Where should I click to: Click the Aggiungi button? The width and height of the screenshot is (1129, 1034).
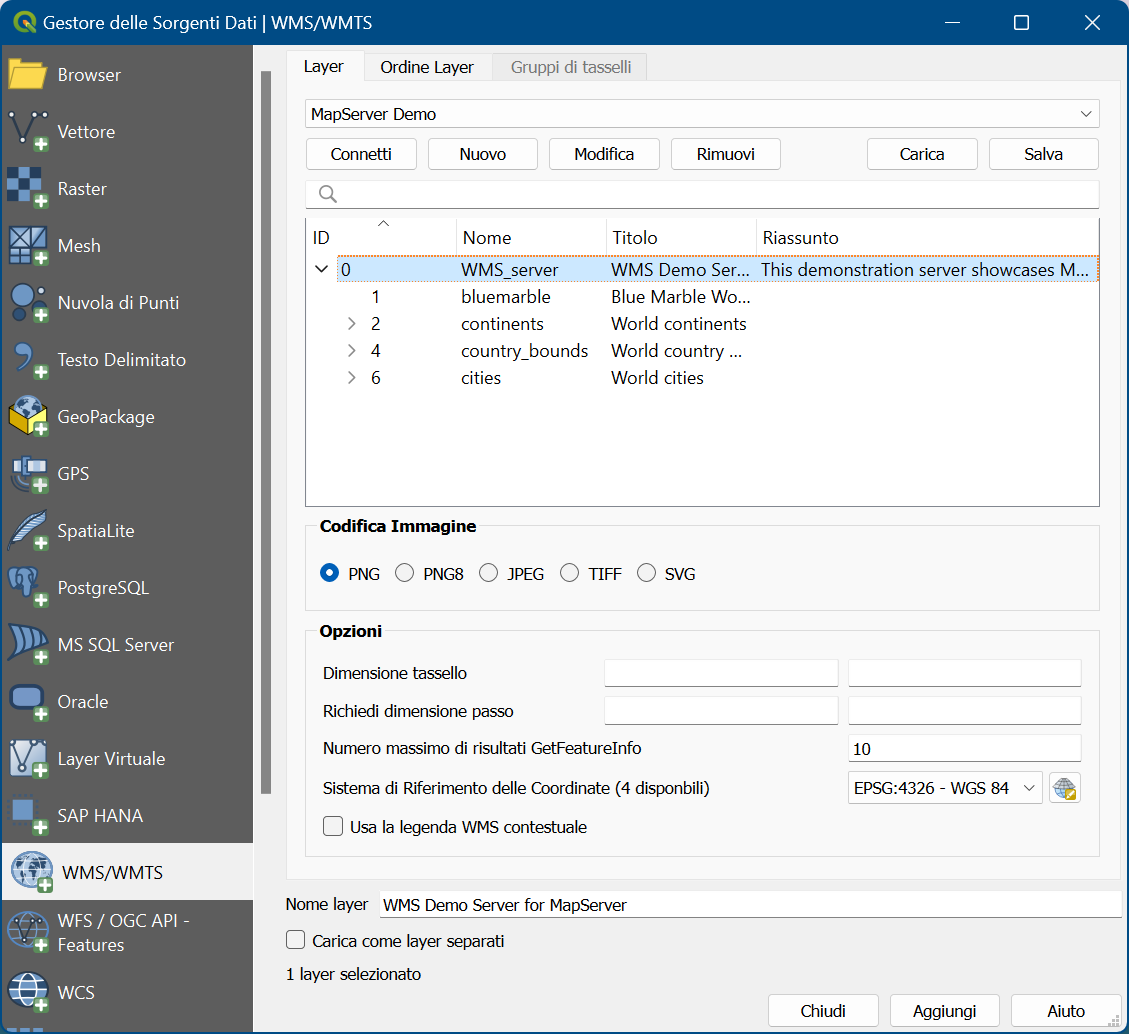[945, 1011]
